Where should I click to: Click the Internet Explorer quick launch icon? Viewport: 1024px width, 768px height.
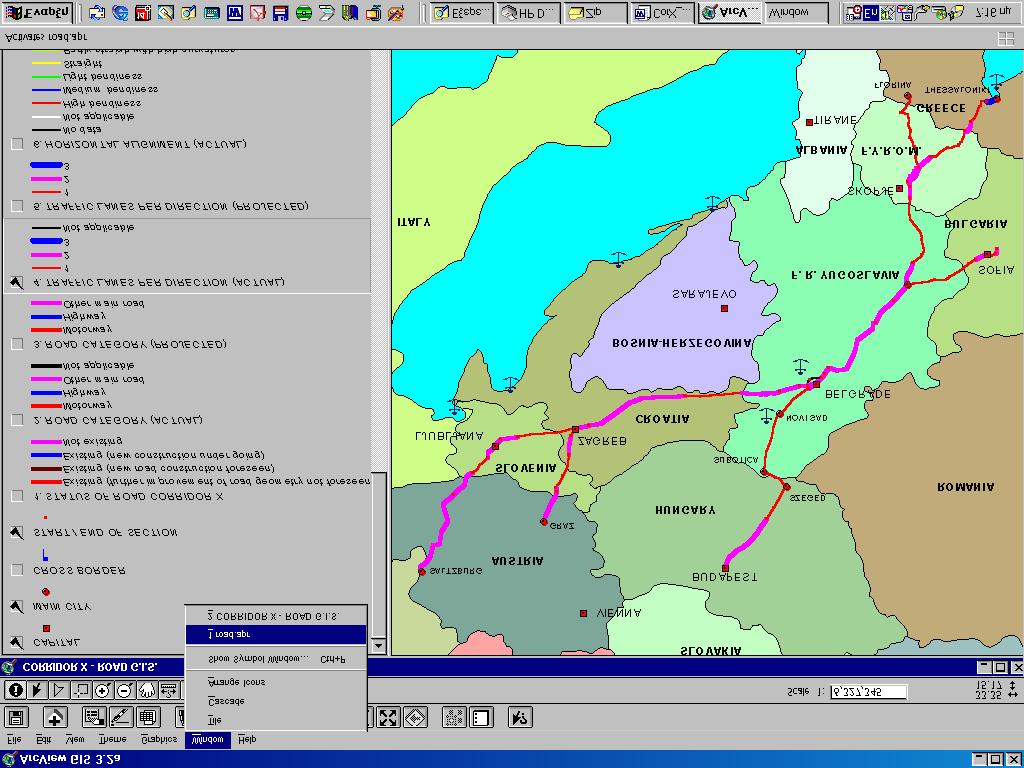[120, 12]
